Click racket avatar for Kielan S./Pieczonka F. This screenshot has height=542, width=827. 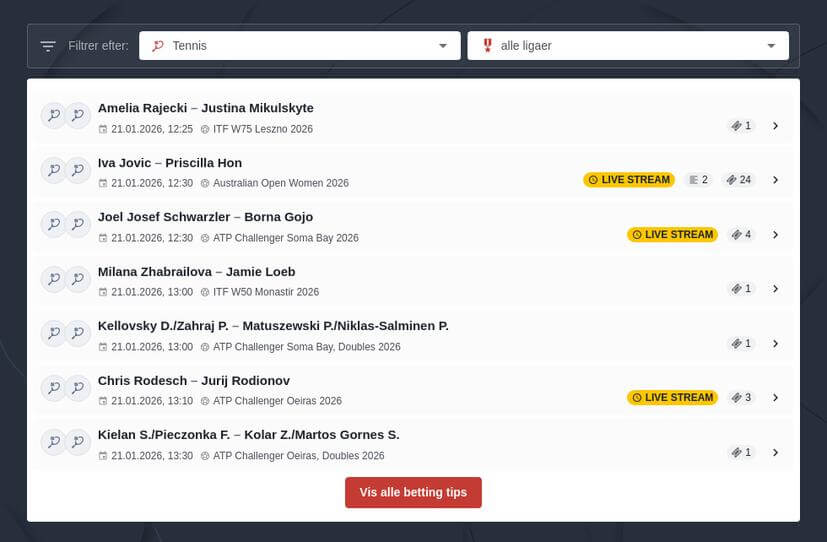pyautogui.click(x=54, y=442)
